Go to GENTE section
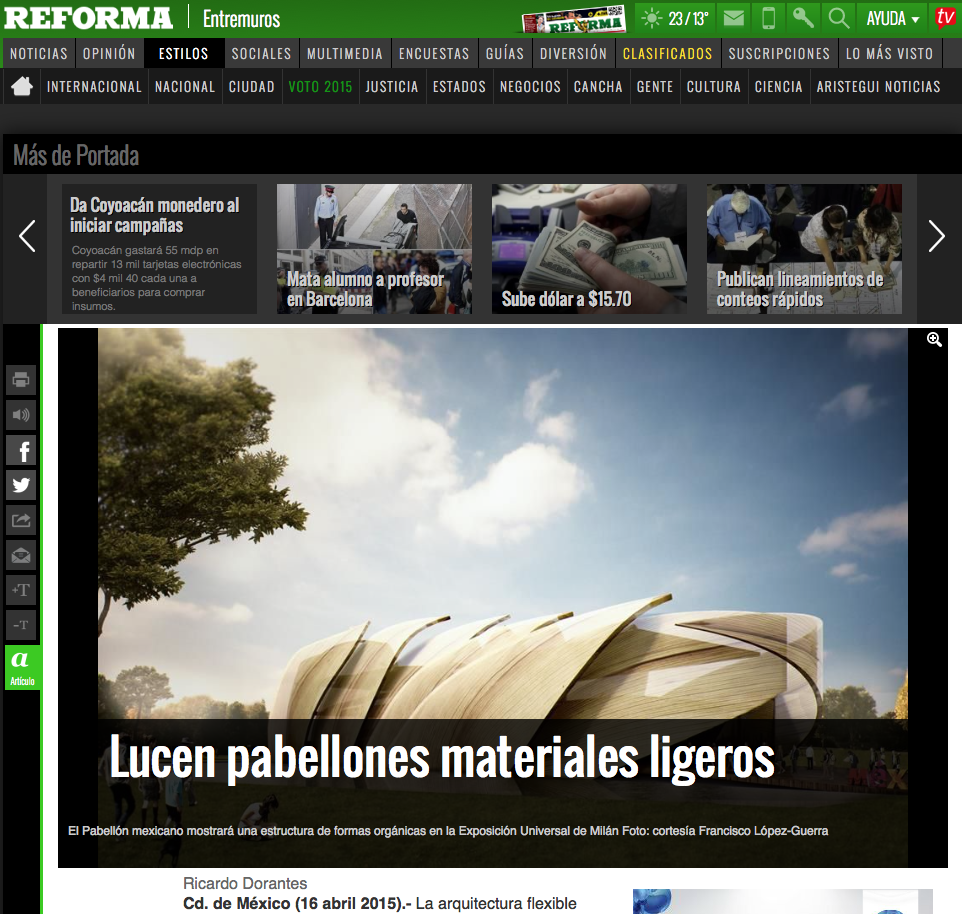This screenshot has height=914, width=962. tap(655, 86)
